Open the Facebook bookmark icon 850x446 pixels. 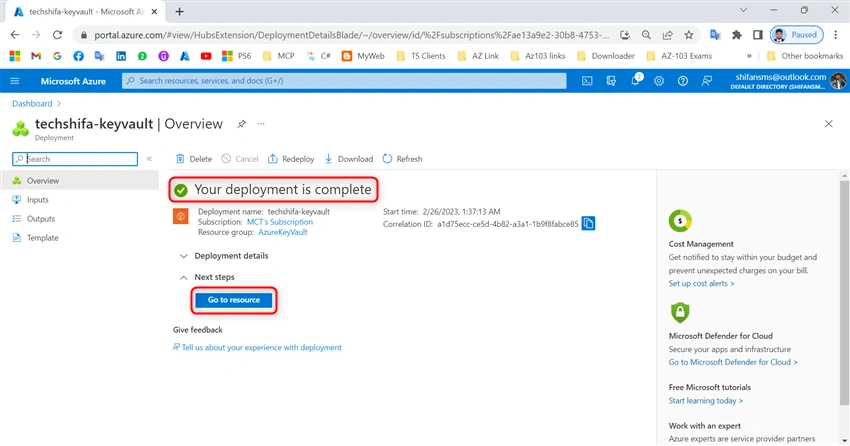[x=78, y=56]
